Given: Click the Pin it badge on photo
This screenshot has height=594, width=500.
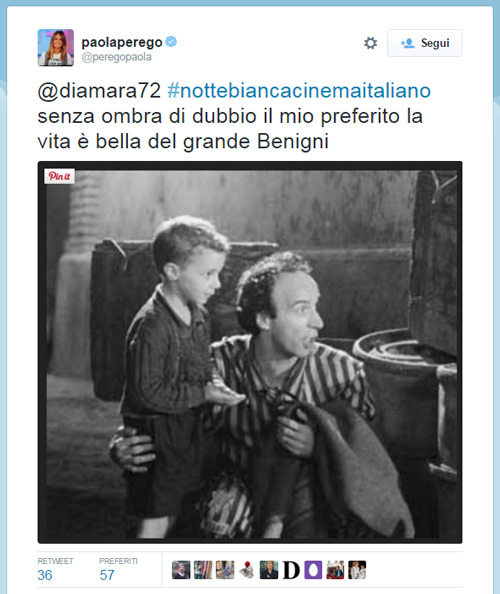Looking at the screenshot, I should point(59,176).
